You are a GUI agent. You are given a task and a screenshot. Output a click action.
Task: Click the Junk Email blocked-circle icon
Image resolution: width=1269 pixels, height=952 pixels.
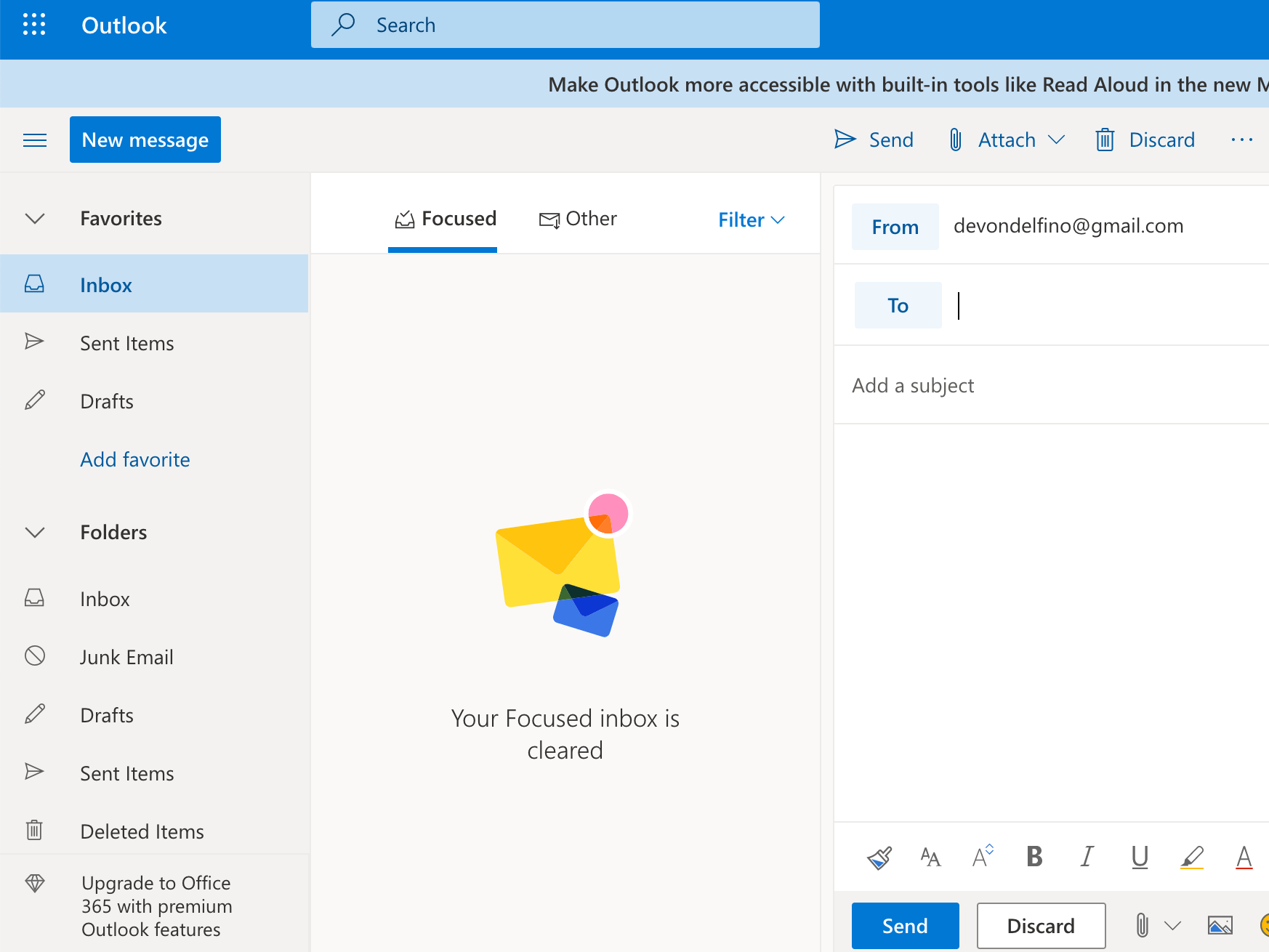tap(35, 656)
